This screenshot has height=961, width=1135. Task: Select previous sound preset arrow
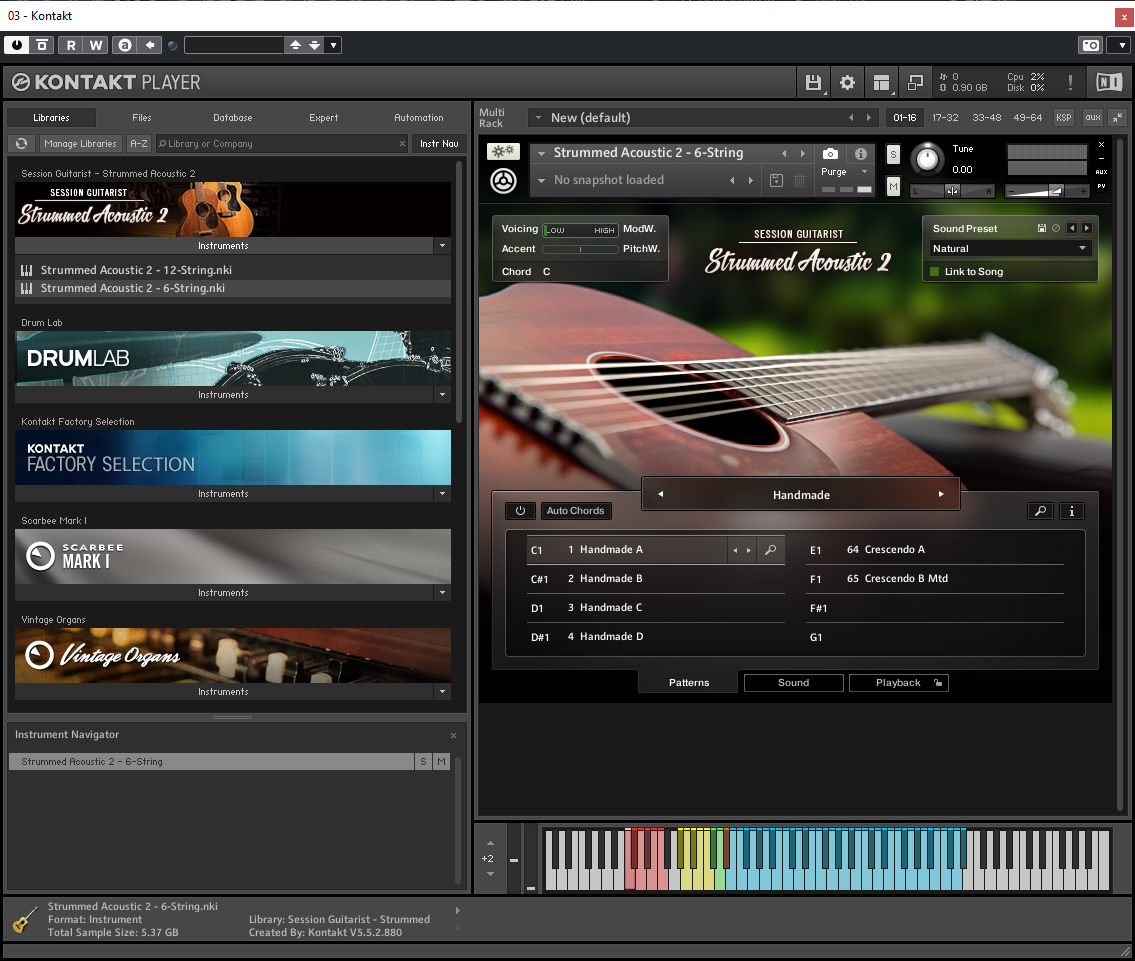tap(1072, 228)
